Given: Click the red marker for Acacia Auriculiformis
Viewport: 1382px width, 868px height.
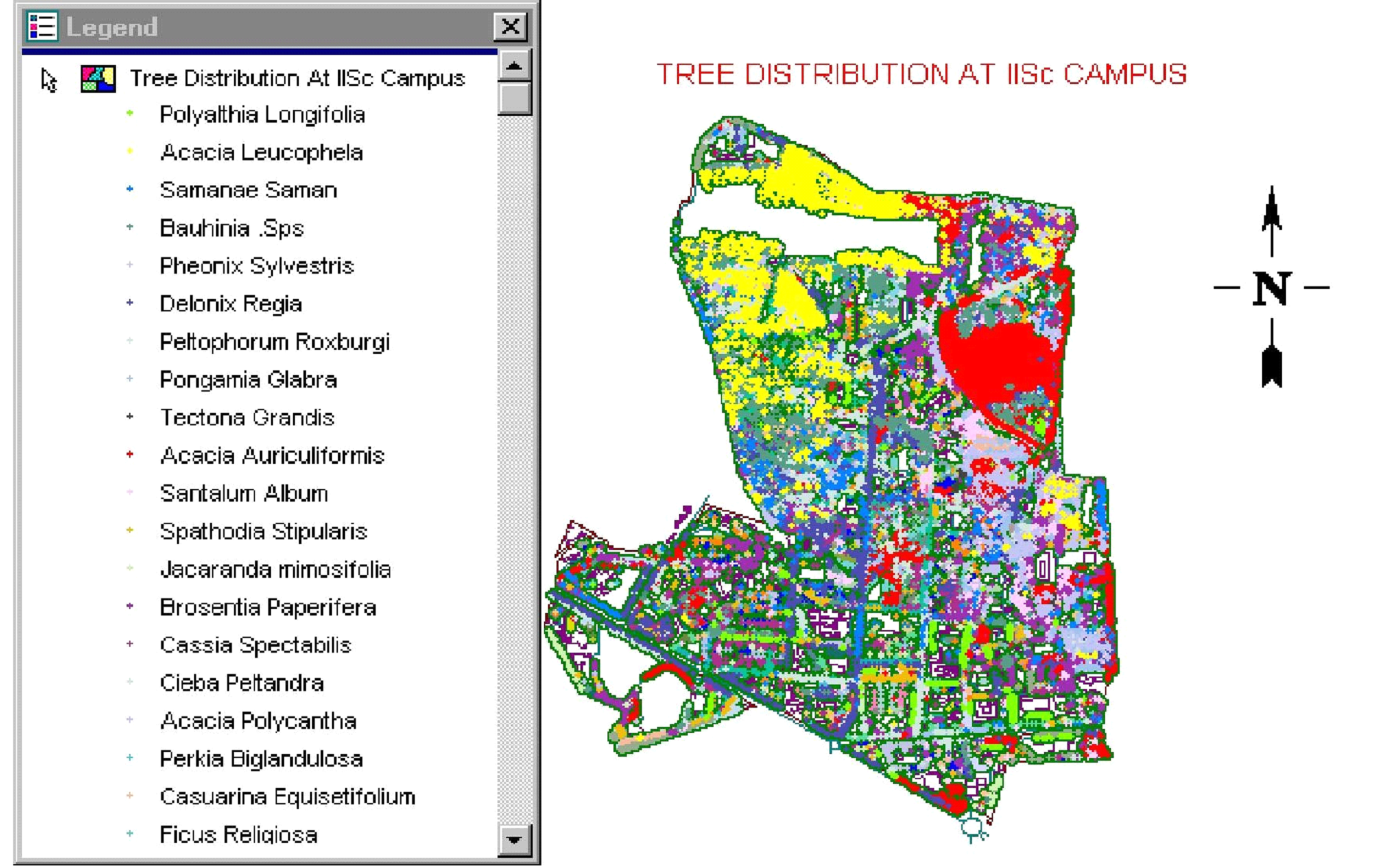Looking at the screenshot, I should pos(130,455).
